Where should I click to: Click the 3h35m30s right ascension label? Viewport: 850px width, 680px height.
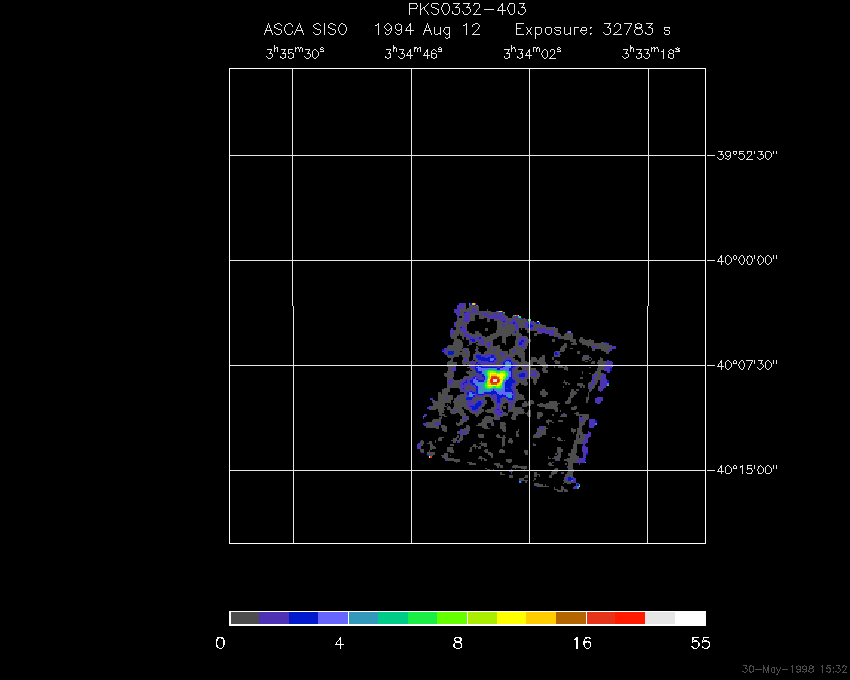click(295, 54)
